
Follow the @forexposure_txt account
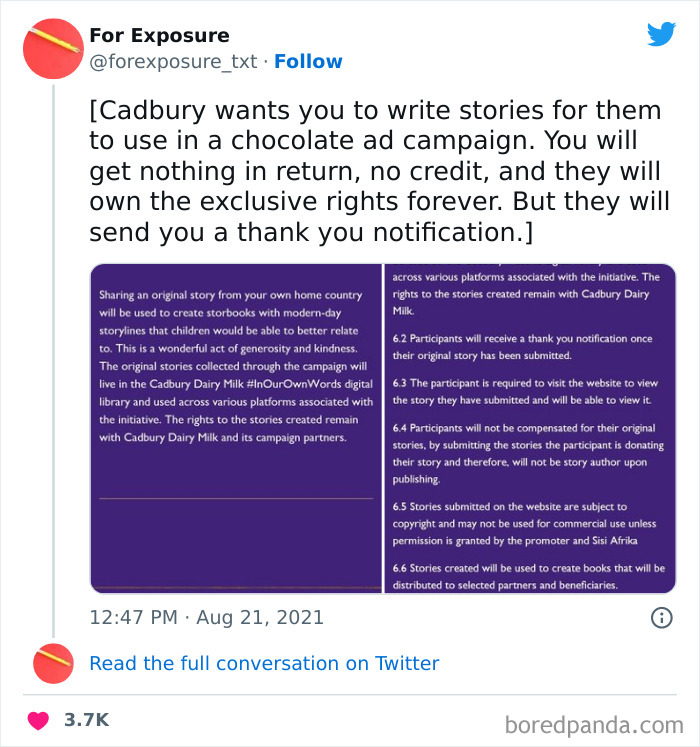coord(308,61)
